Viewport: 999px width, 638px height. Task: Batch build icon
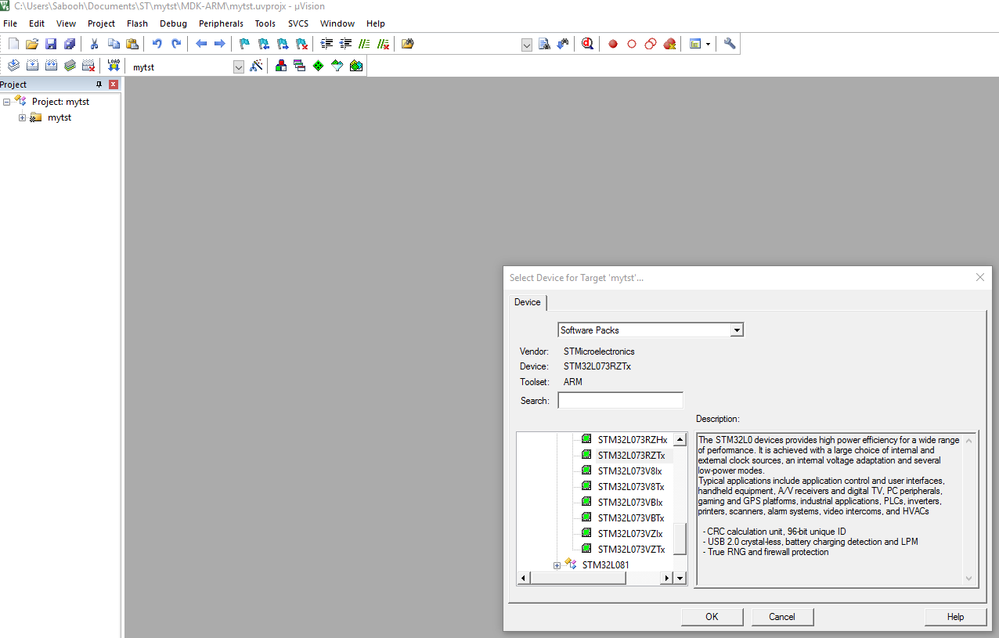coord(70,66)
